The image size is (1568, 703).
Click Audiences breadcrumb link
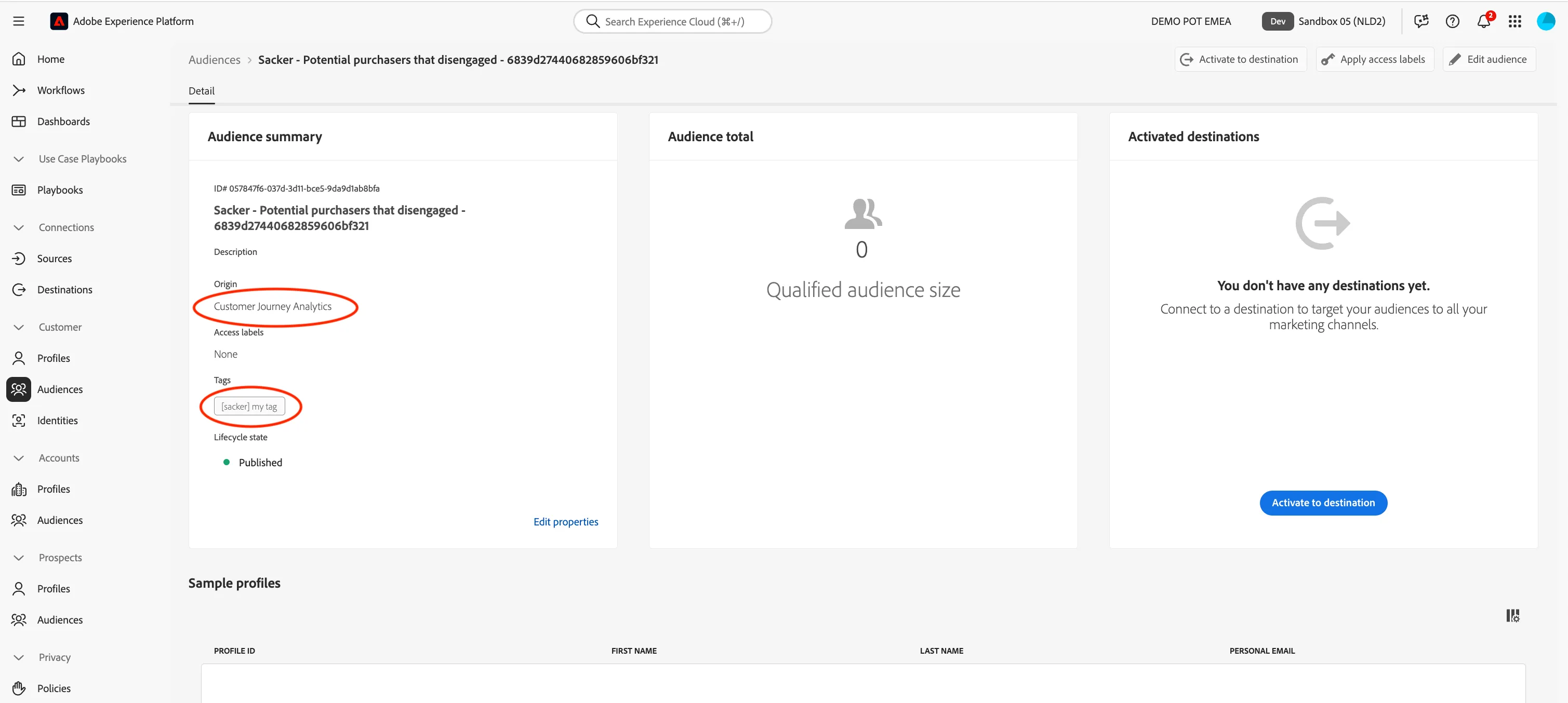214,60
